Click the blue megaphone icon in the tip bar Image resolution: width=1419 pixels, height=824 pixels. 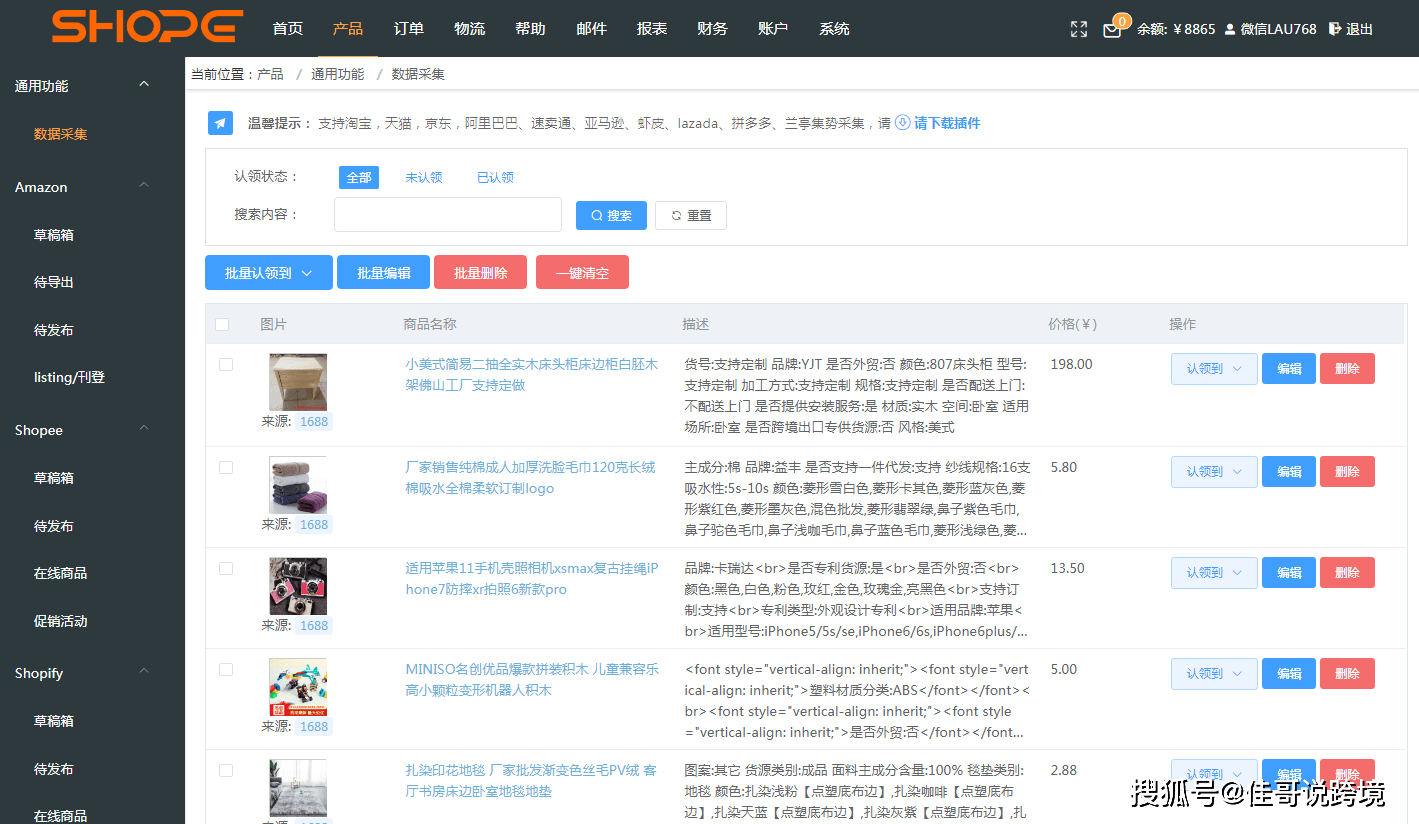point(220,123)
